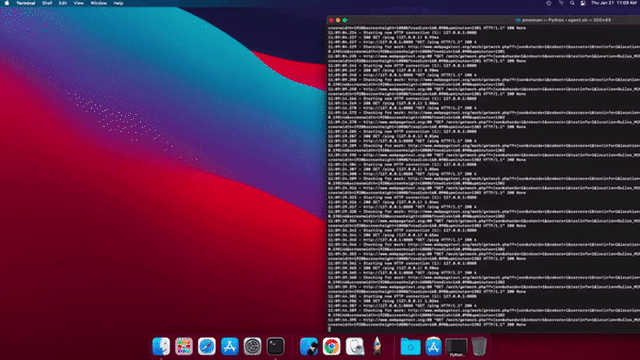Open Disk Utility stethoscope icon in Dock
Screen dimensions: 640x360
point(355,347)
